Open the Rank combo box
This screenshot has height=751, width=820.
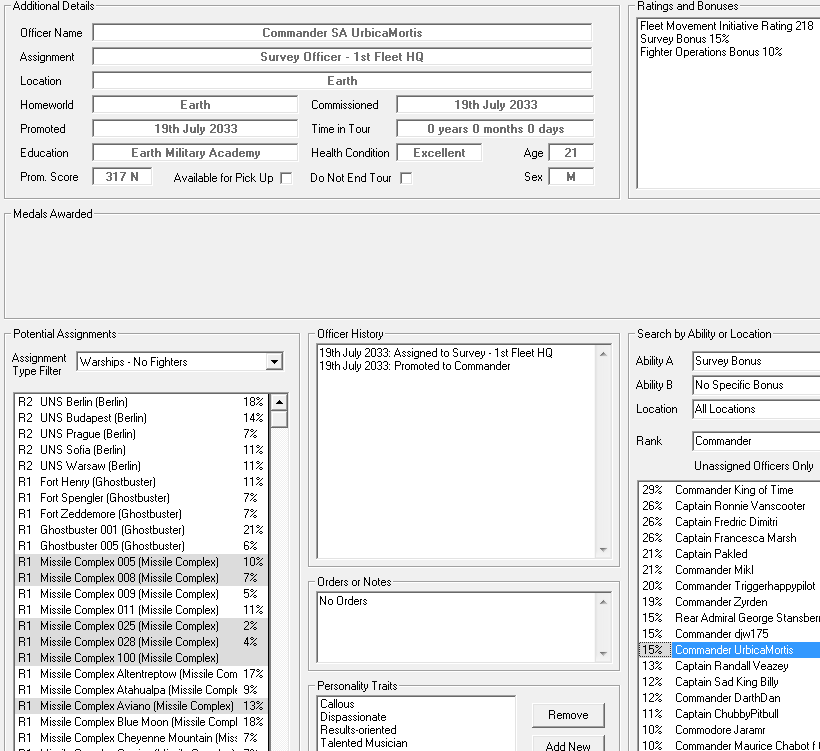756,441
